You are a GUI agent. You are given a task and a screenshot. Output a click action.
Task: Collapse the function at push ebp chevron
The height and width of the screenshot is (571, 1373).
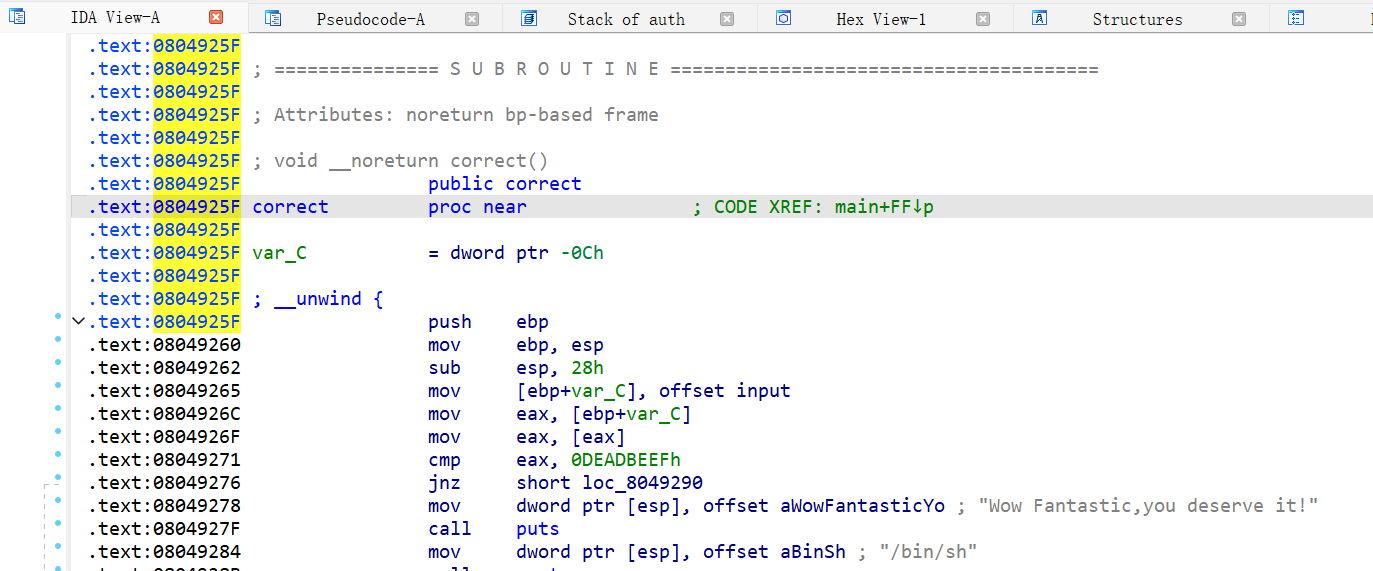pos(78,321)
